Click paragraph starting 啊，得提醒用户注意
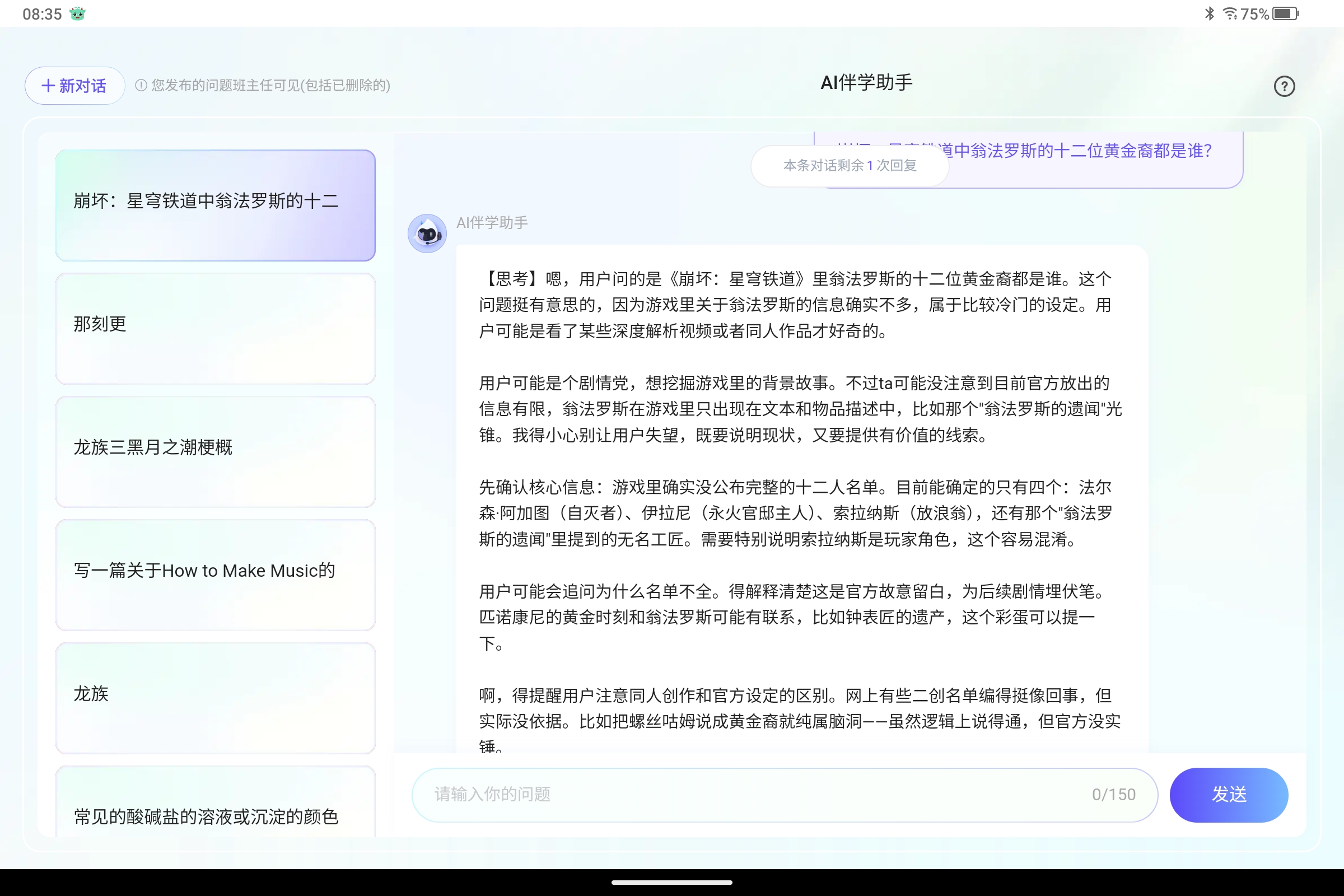Viewport: 1344px width, 896px height. [800, 721]
